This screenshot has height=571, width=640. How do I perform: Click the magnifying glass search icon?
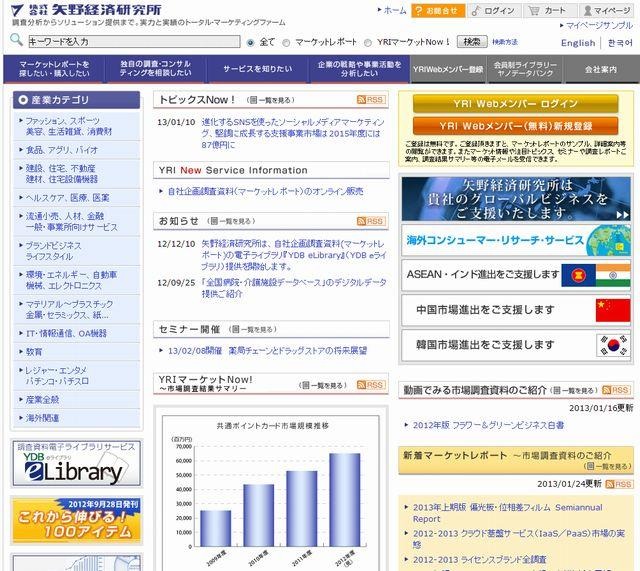point(16,40)
